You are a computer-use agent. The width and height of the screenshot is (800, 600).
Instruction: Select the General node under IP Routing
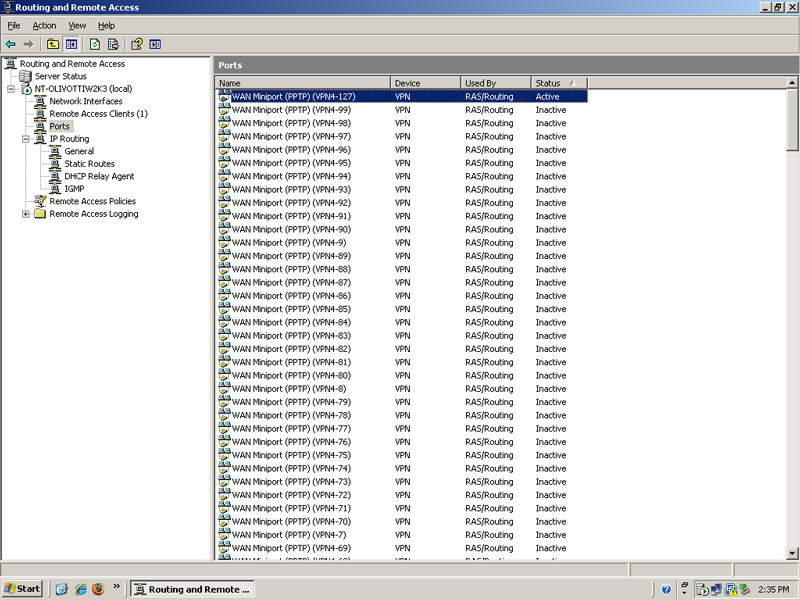pyautogui.click(x=79, y=151)
